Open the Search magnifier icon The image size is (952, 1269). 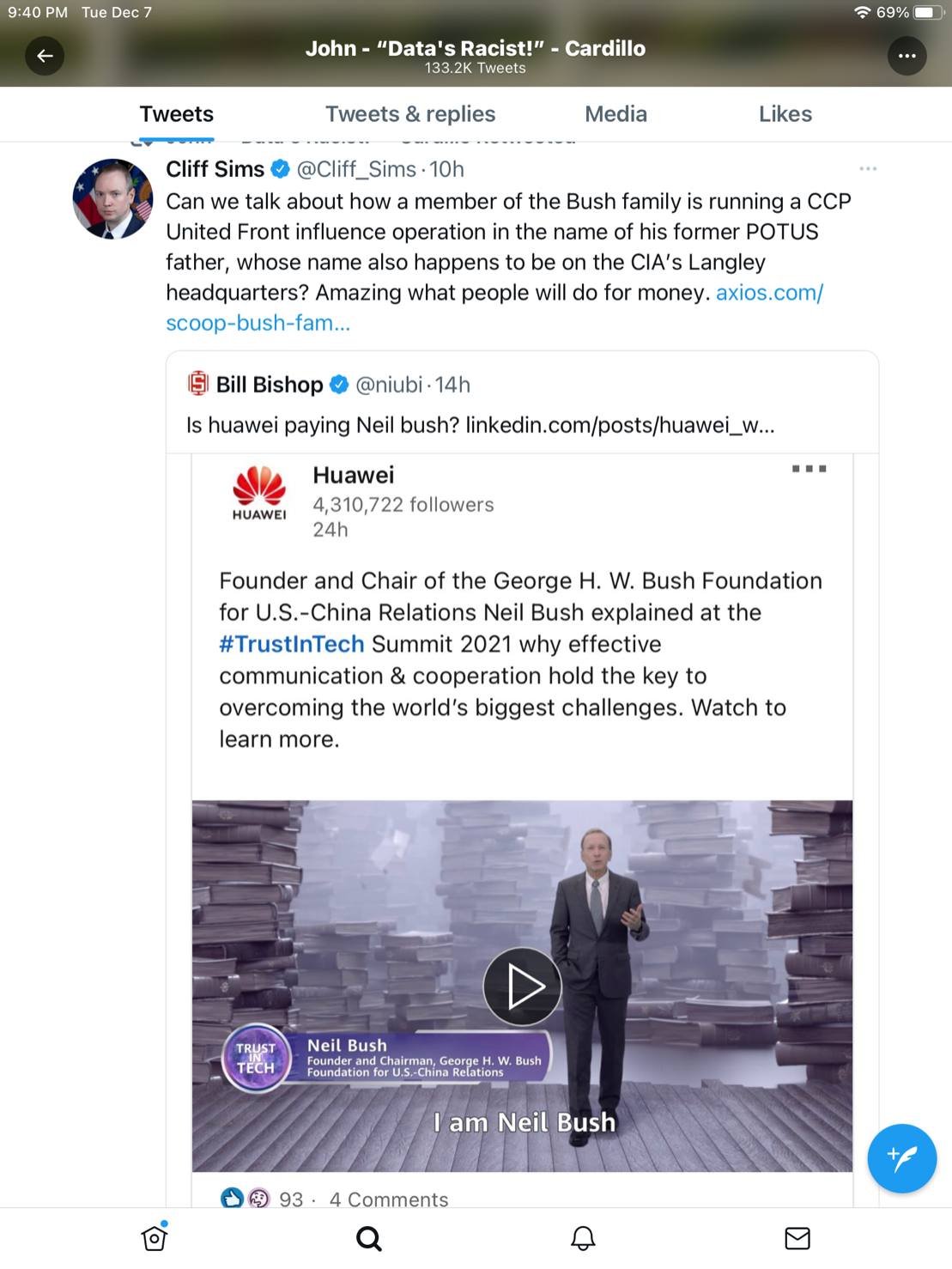369,1238
